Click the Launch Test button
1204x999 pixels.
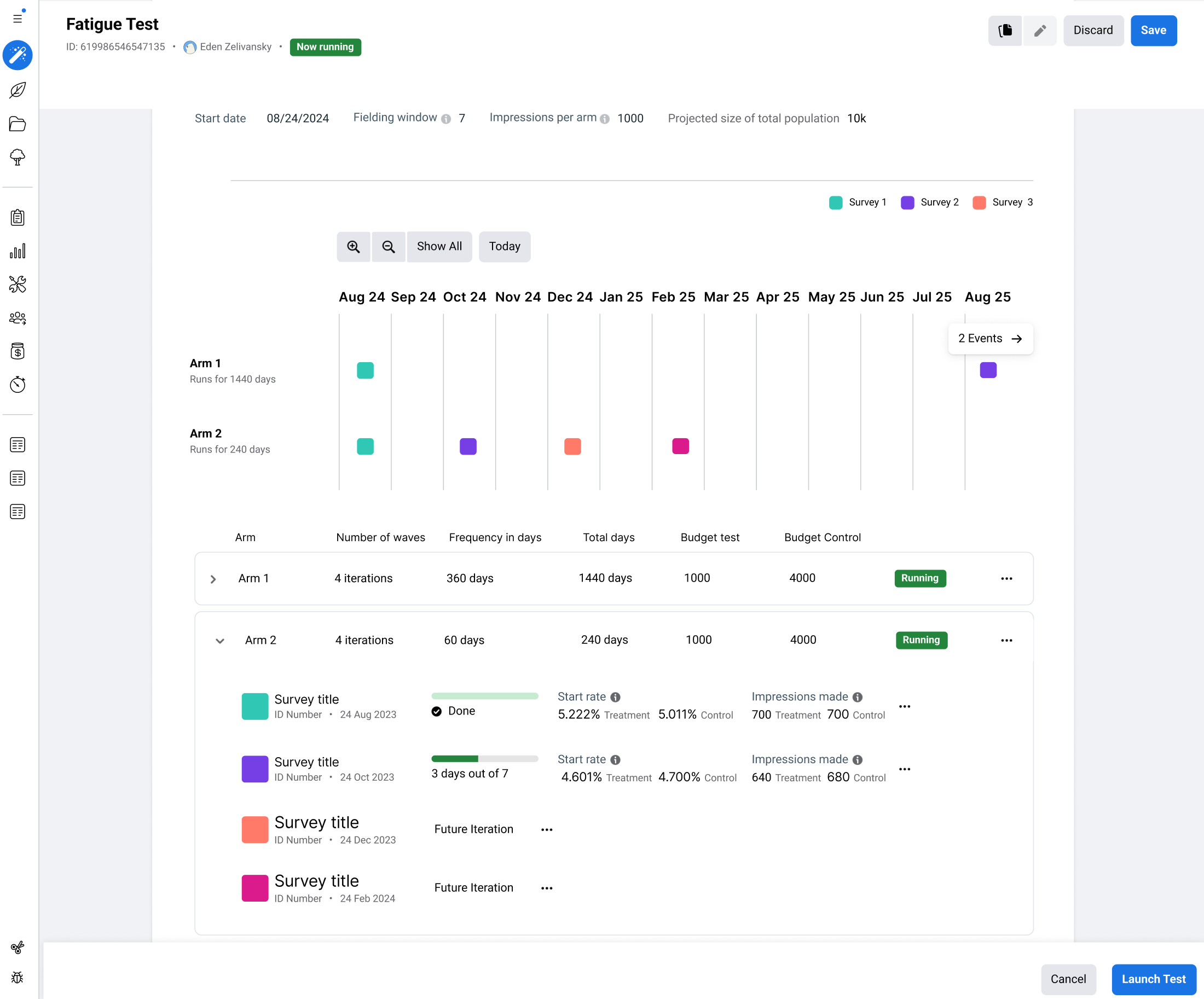pyautogui.click(x=1153, y=979)
